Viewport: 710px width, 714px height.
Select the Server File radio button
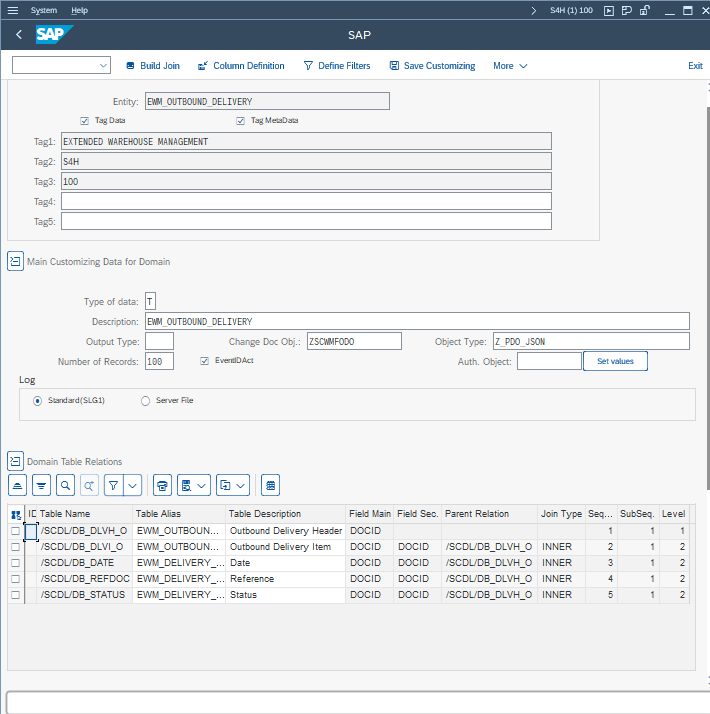click(146, 400)
